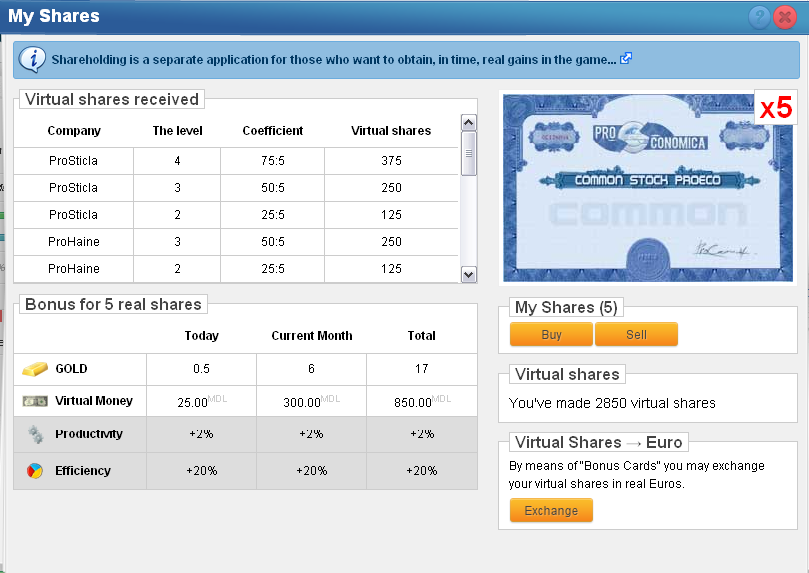Click GOLD today value 0.5
The image size is (809, 573).
point(201,369)
